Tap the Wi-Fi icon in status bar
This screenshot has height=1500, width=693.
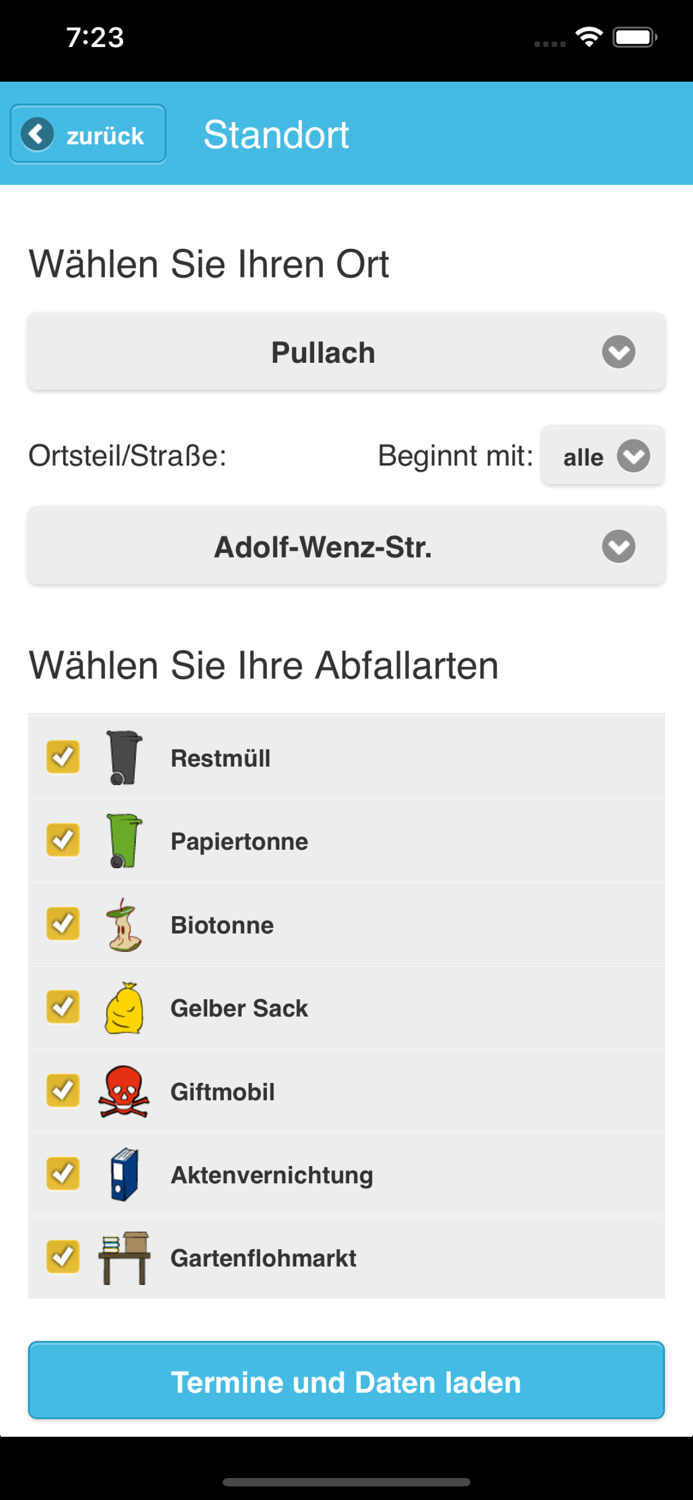(588, 36)
